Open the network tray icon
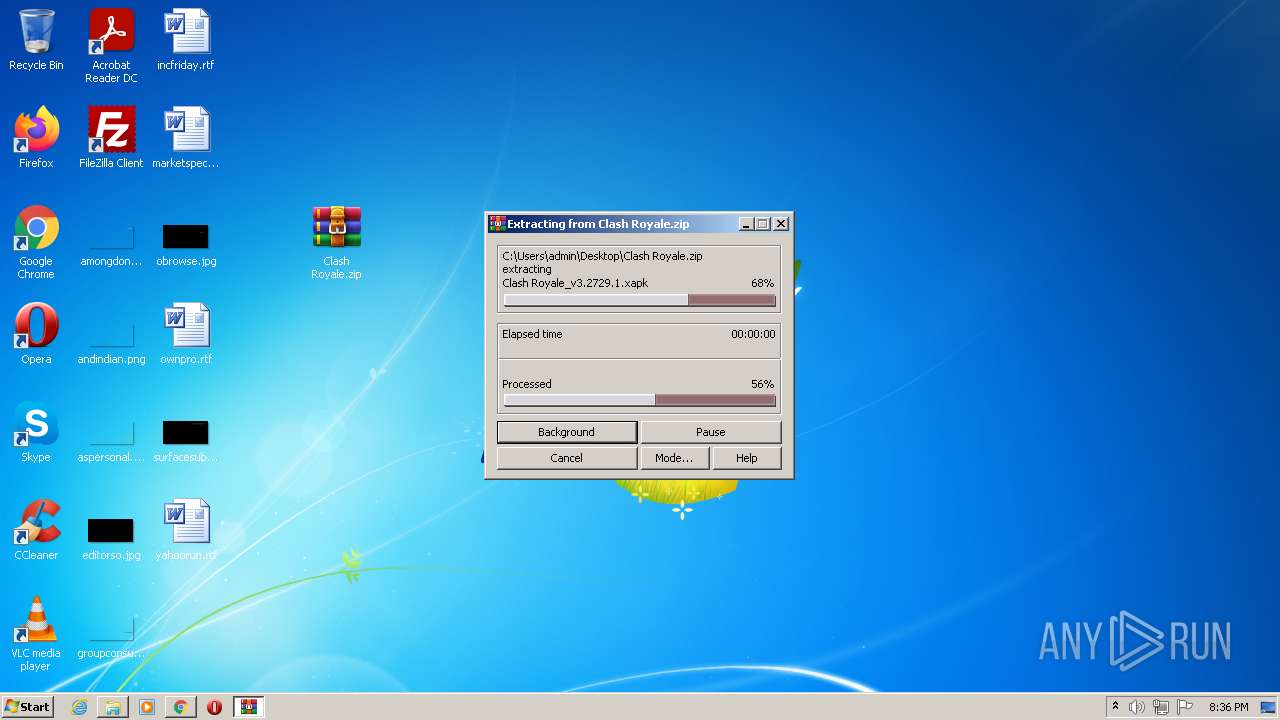Viewport: 1280px width, 720px height. pyautogui.click(x=1161, y=707)
